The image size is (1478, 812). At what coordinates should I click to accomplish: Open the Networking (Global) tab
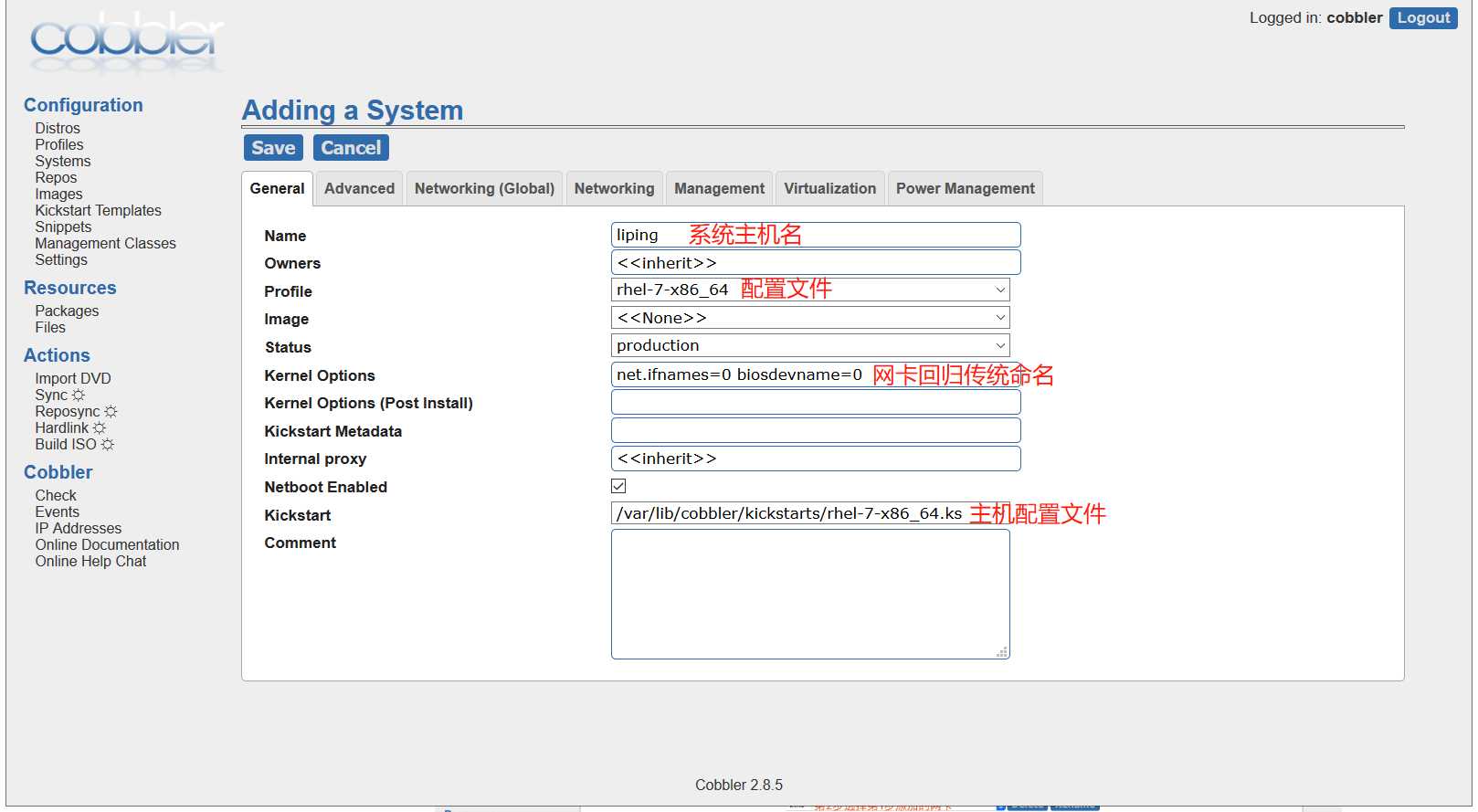click(484, 188)
